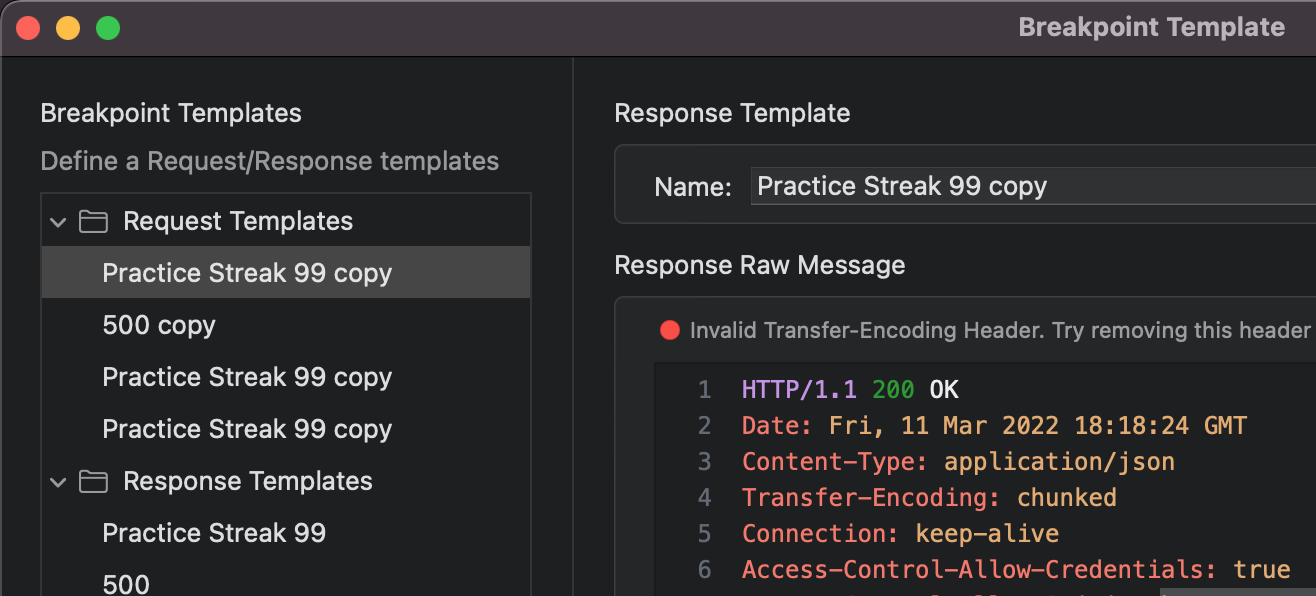
Task: Maximize window with the green button
Action: [x=108, y=28]
